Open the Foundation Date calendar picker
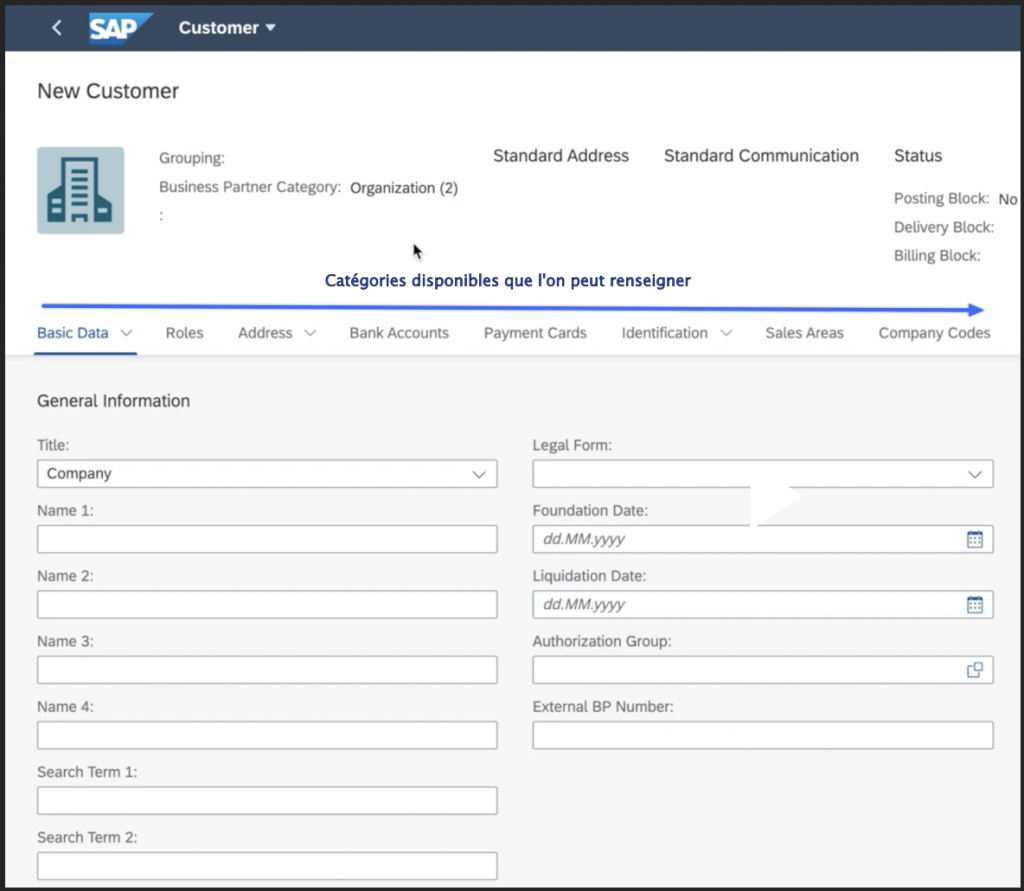This screenshot has height=891, width=1024. coord(975,539)
